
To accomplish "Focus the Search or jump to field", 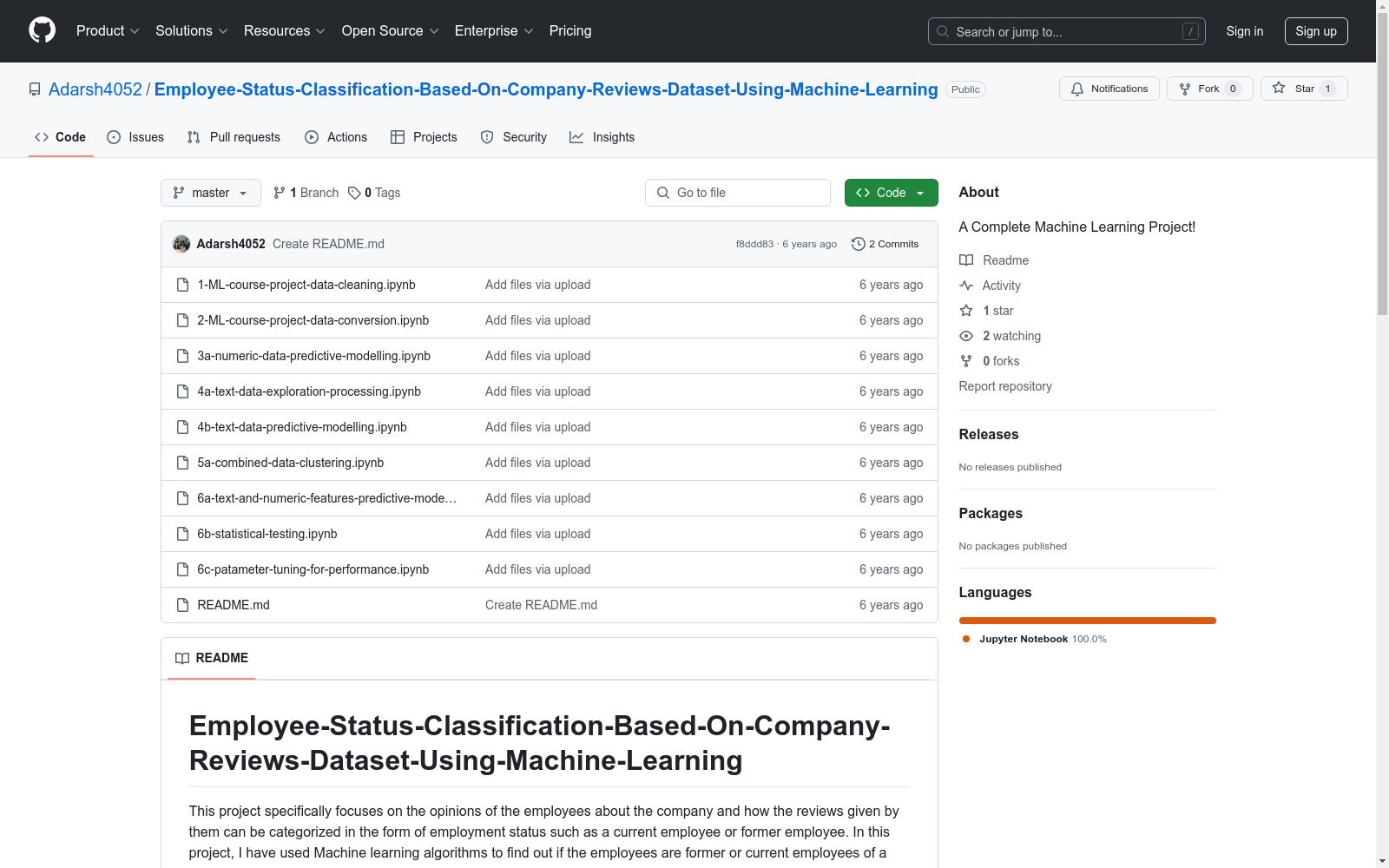I will click(1067, 31).
